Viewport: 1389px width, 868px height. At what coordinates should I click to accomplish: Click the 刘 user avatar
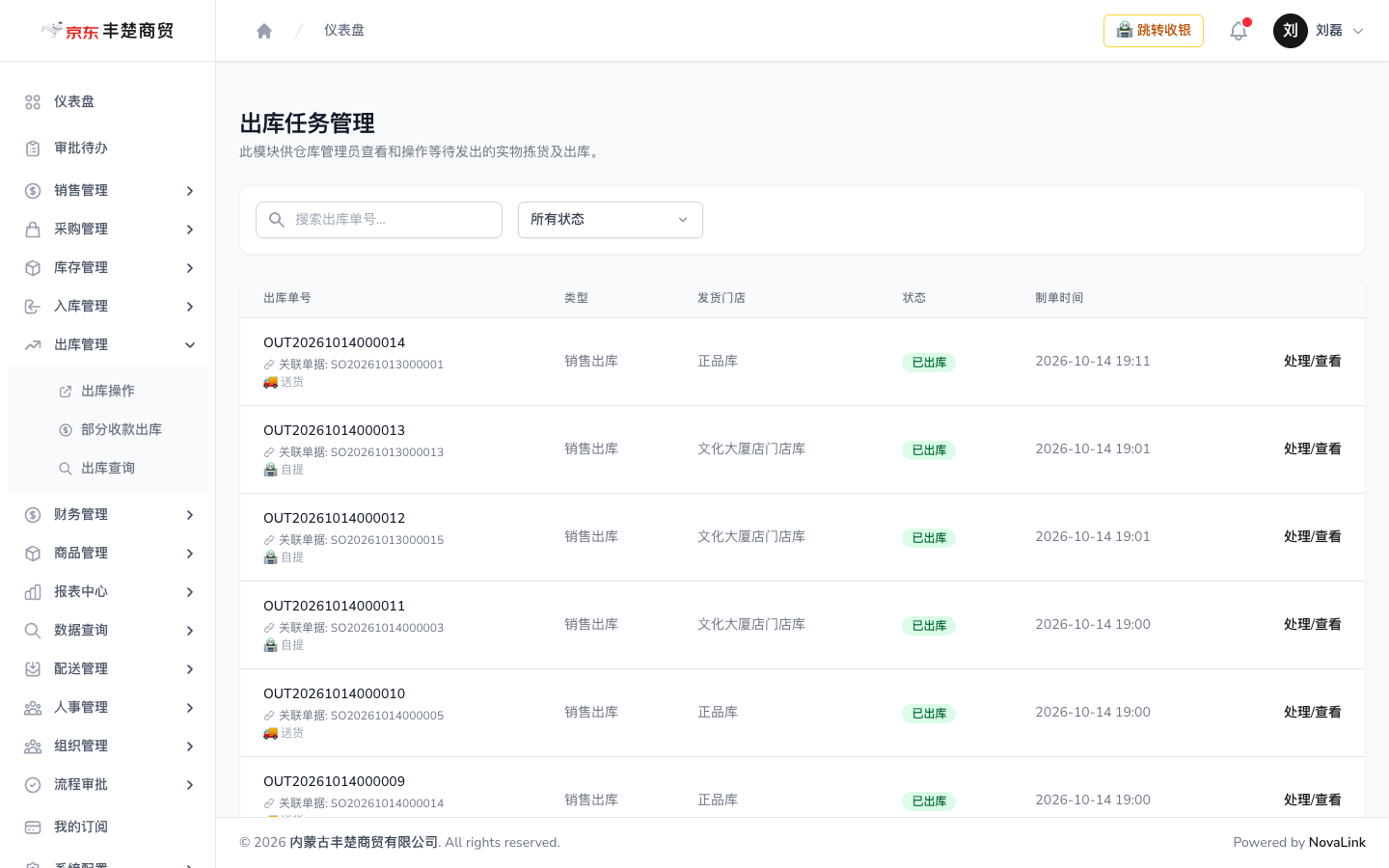[1291, 31]
